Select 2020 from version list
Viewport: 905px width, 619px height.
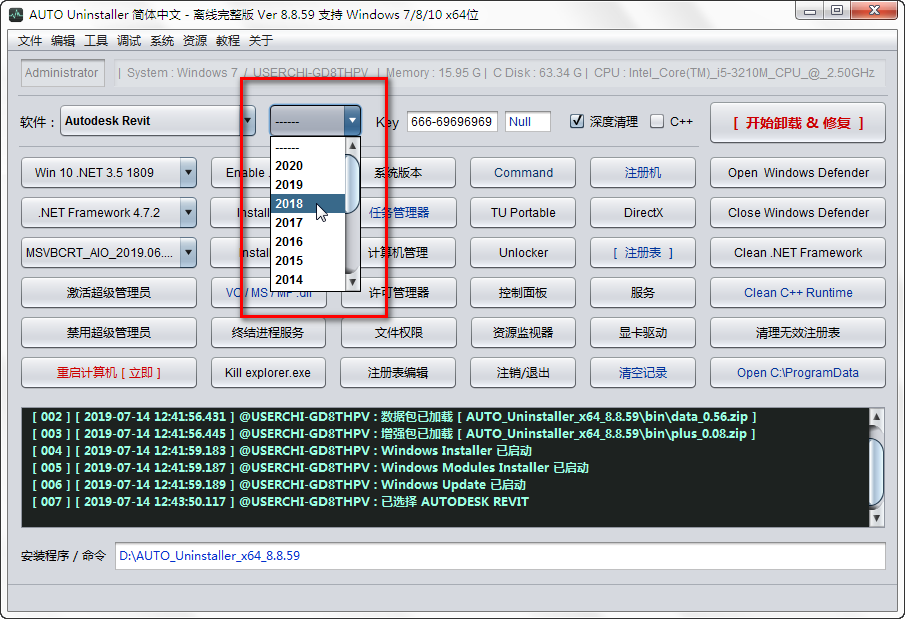point(308,166)
